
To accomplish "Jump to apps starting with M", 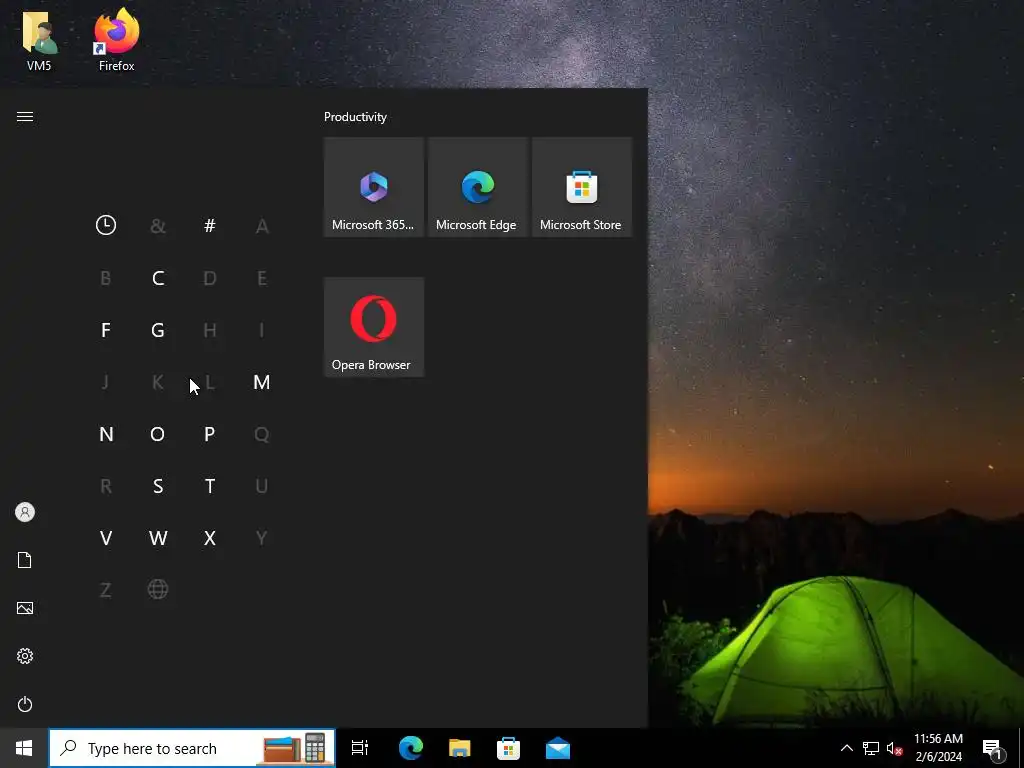I will tap(261, 382).
